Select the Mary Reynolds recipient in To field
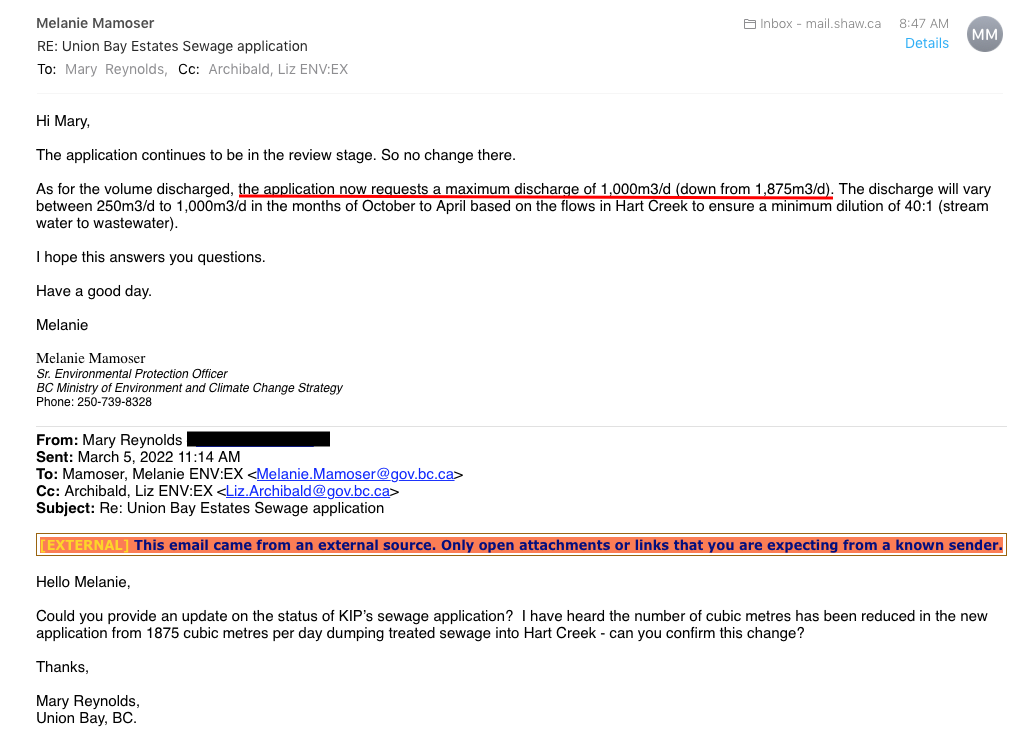This screenshot has width=1030, height=756. [x=116, y=70]
